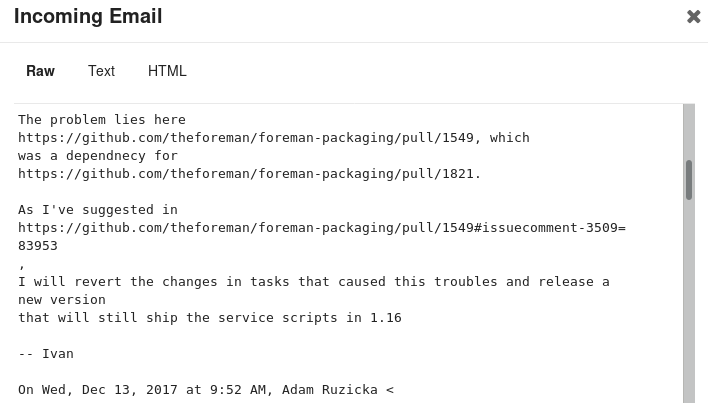Open the Text tab

(x=101, y=71)
